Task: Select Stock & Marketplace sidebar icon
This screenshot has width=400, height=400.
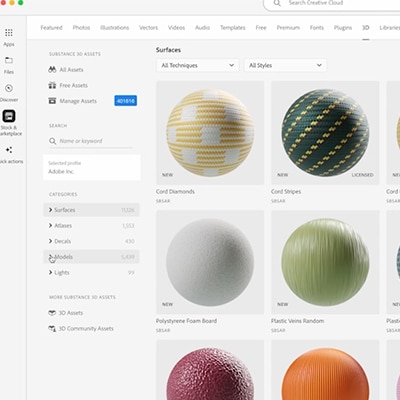Action: [9, 116]
